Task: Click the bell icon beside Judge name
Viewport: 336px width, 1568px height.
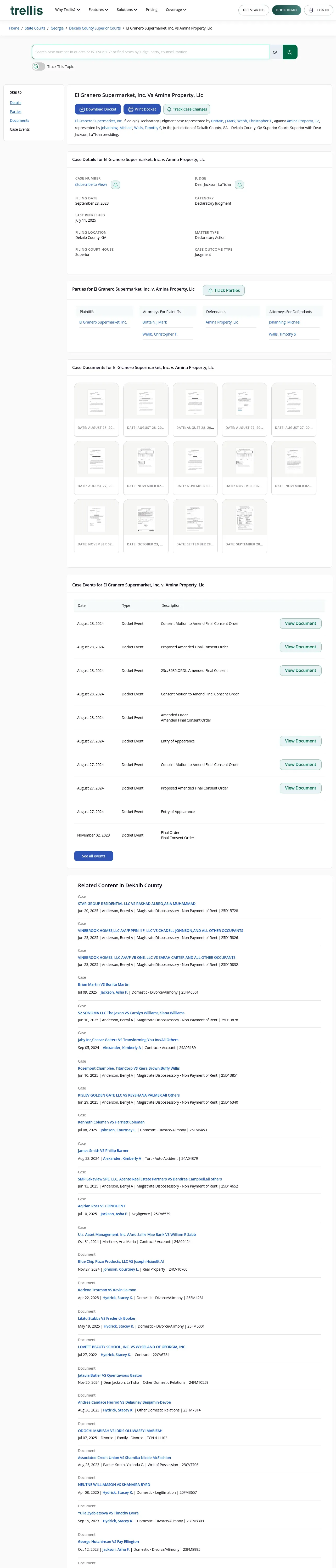Action: (240, 185)
